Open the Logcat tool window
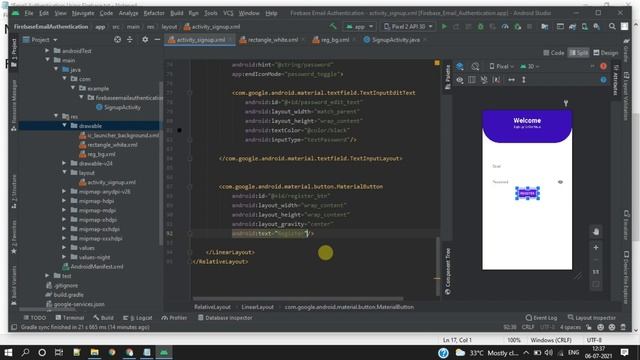 (x=138, y=318)
